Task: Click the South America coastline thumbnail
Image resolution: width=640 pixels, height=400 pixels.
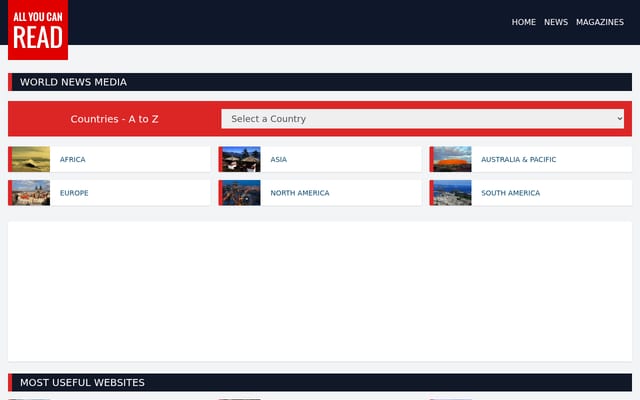Action: [452, 193]
